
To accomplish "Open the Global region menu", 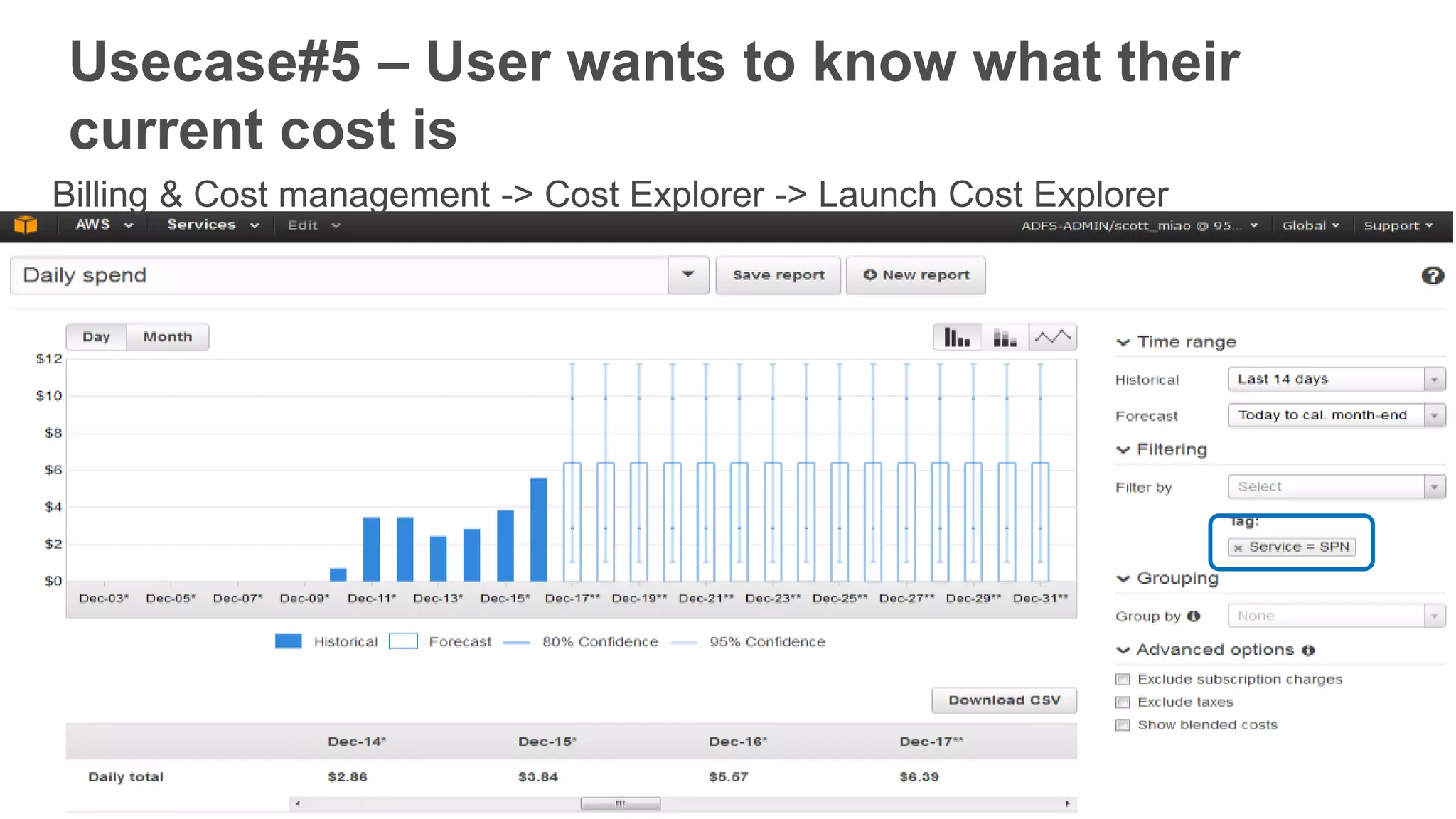I will [x=1311, y=225].
